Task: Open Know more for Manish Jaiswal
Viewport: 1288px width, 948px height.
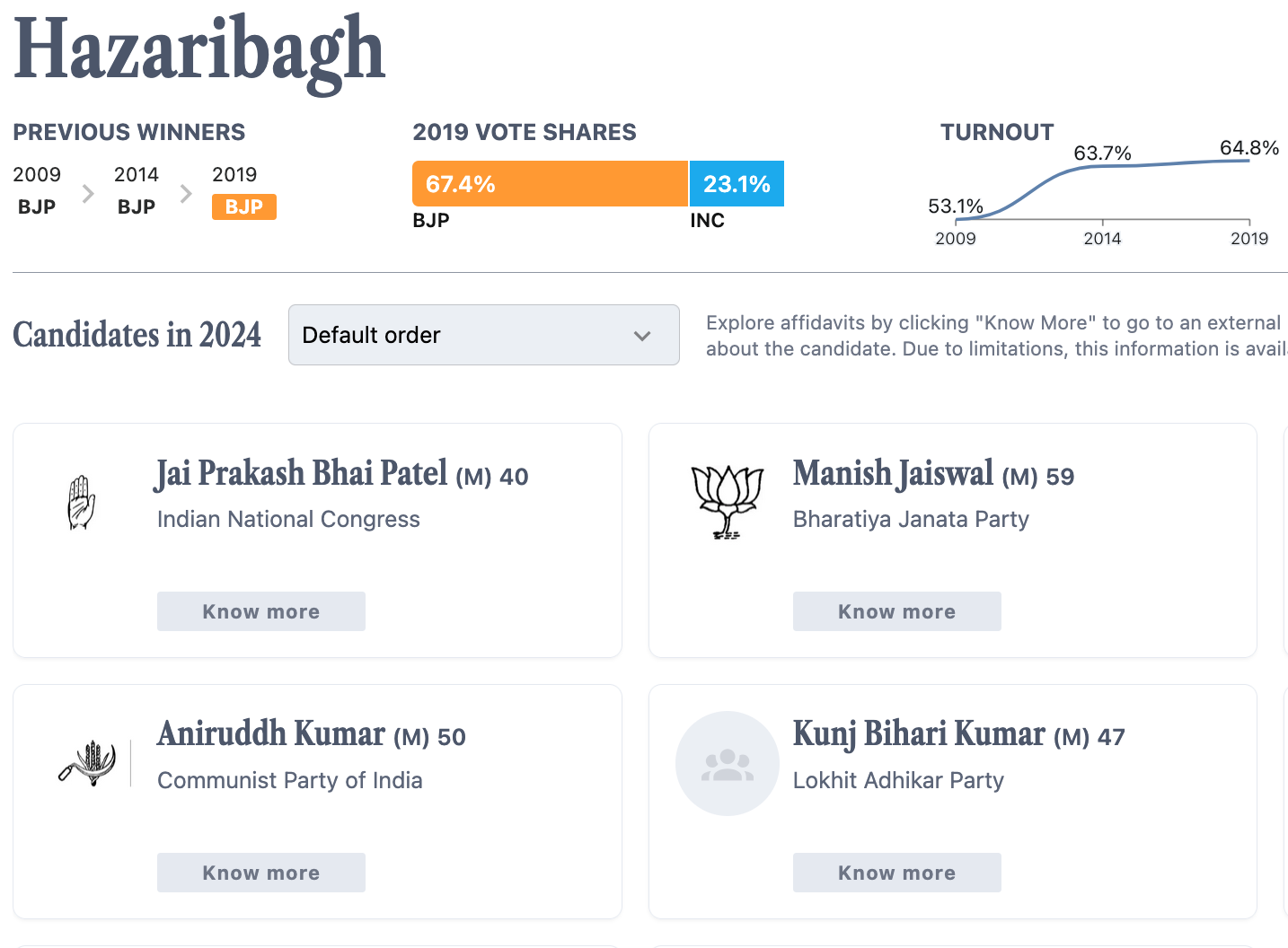Action: click(x=896, y=611)
